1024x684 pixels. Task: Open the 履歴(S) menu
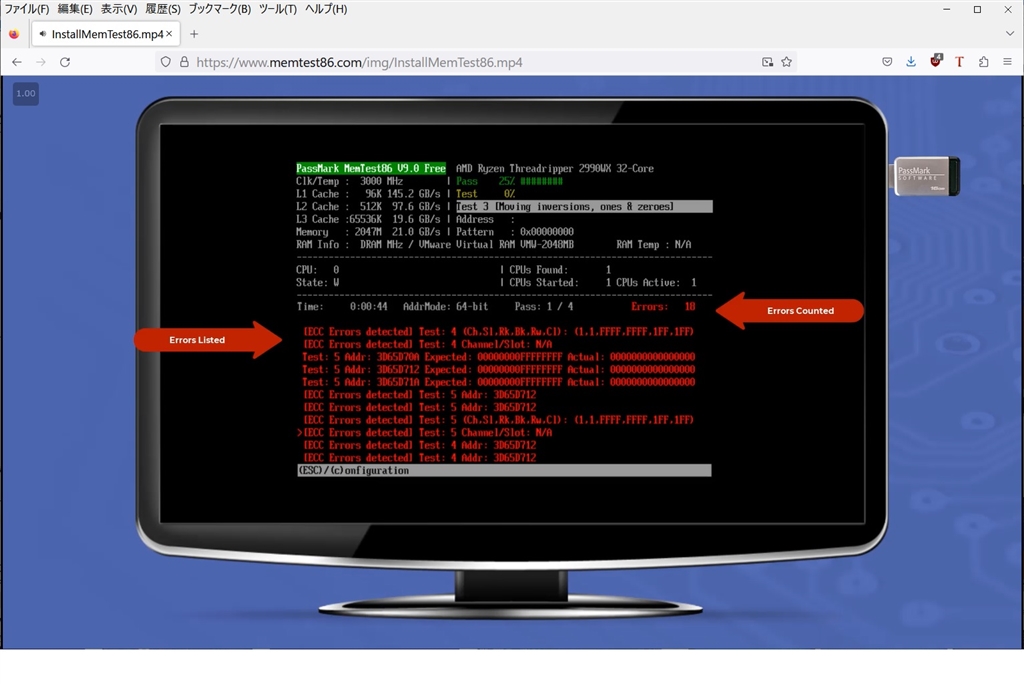point(163,9)
